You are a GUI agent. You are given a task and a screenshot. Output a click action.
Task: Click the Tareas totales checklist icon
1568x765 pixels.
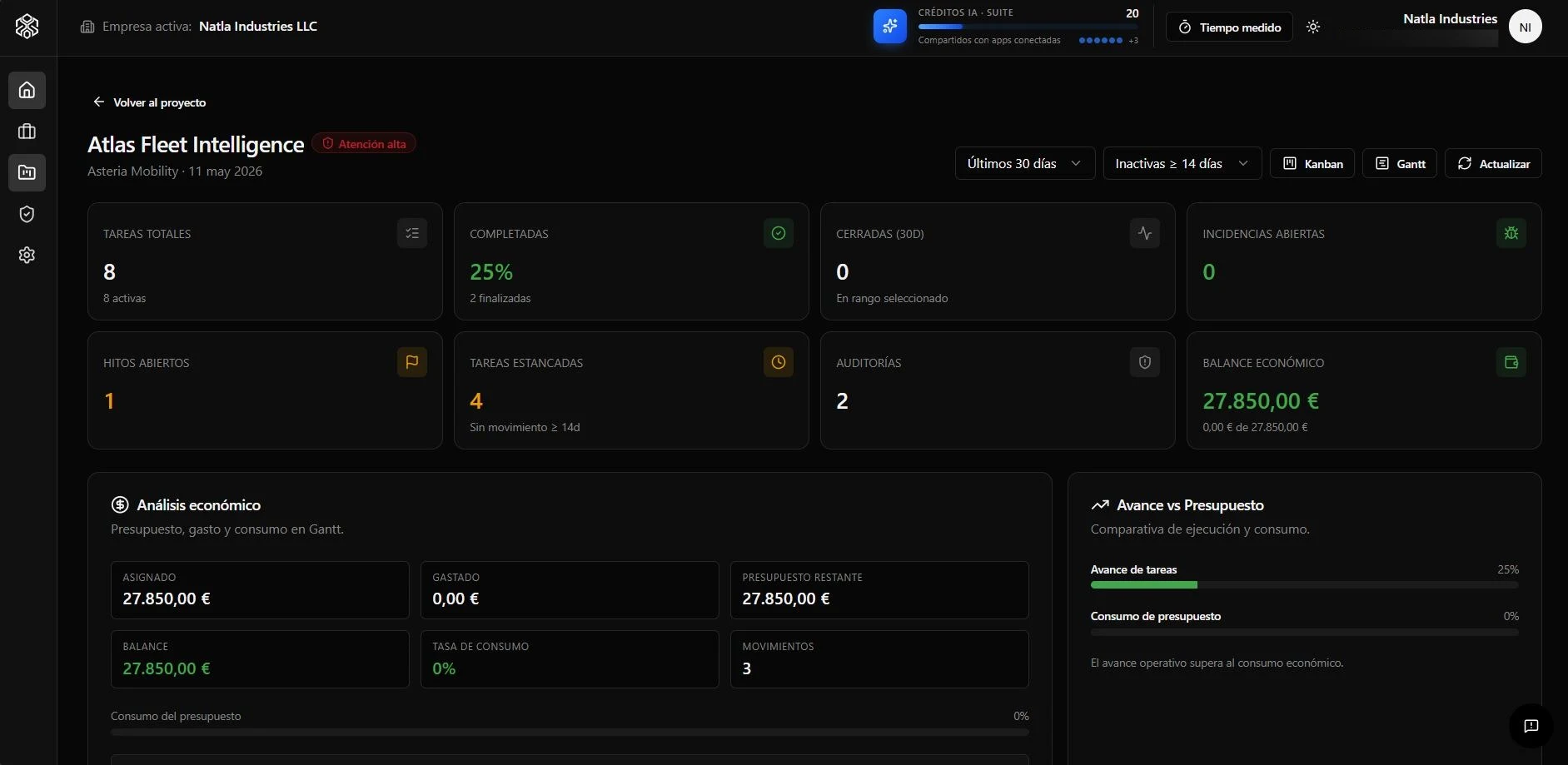click(x=412, y=233)
